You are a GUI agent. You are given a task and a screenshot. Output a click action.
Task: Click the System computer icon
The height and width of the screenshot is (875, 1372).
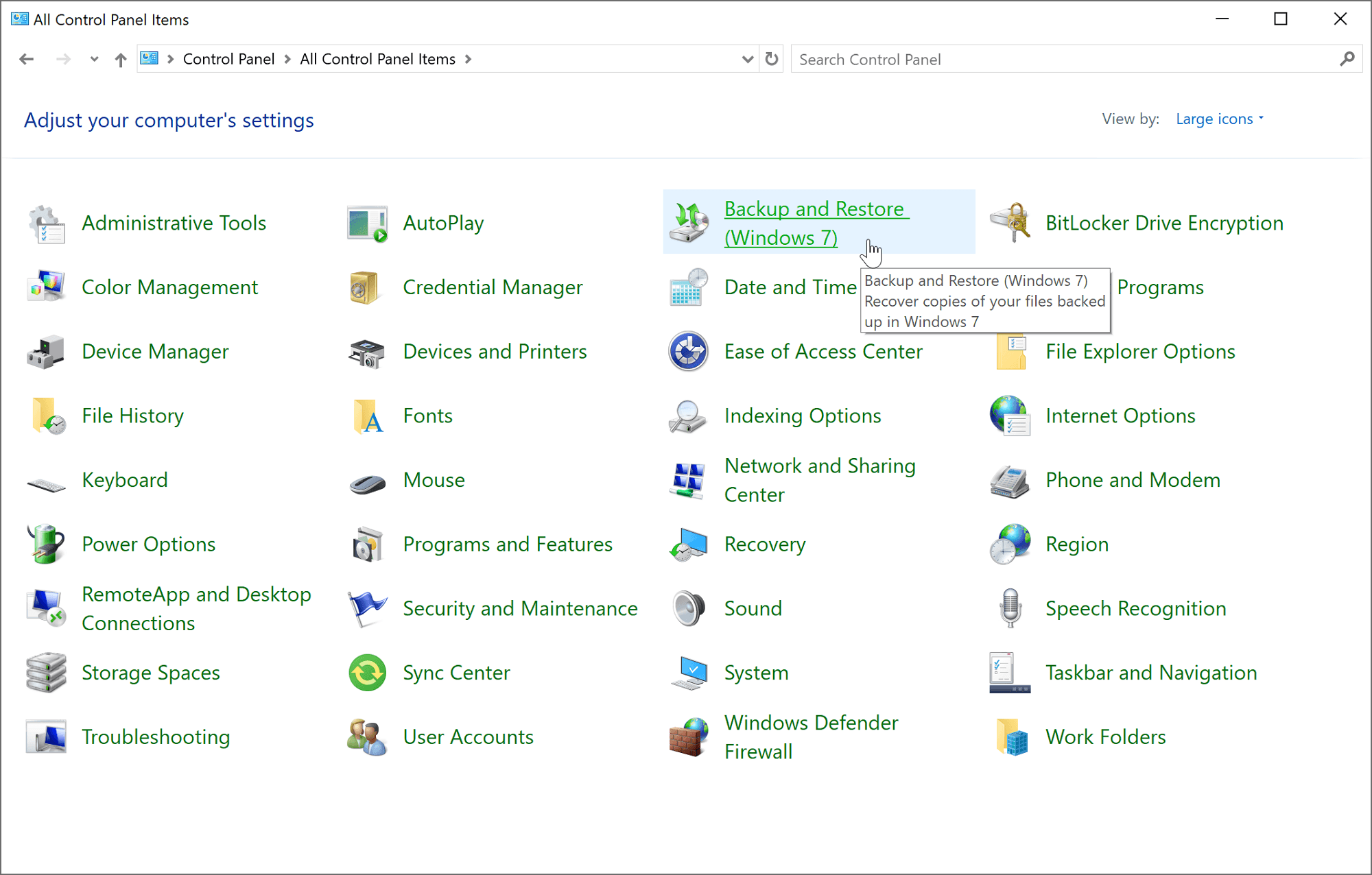click(x=689, y=673)
